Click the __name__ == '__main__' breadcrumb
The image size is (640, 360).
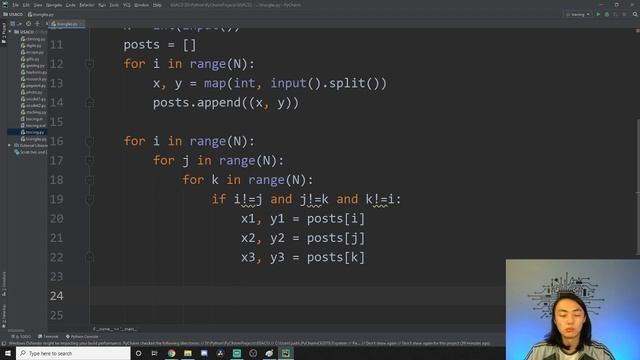click(x=115, y=329)
